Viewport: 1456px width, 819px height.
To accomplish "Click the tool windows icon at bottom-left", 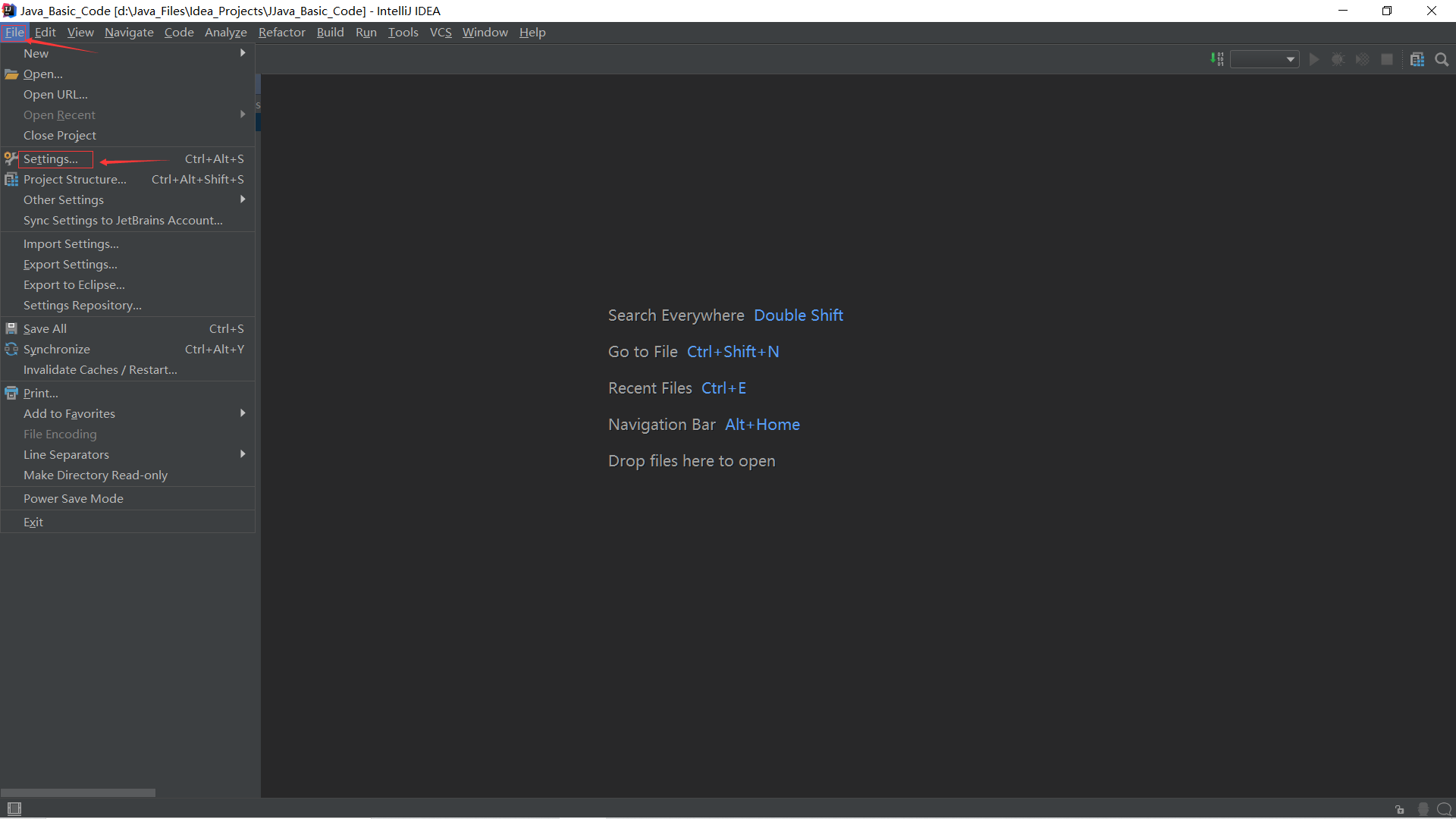I will [x=14, y=808].
